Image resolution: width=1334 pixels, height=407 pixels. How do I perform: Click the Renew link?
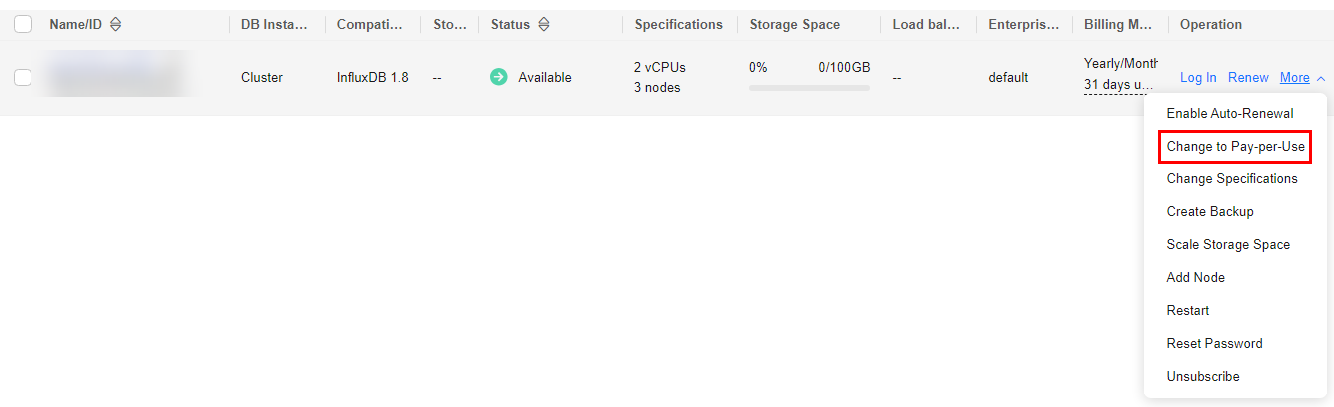pos(1248,77)
